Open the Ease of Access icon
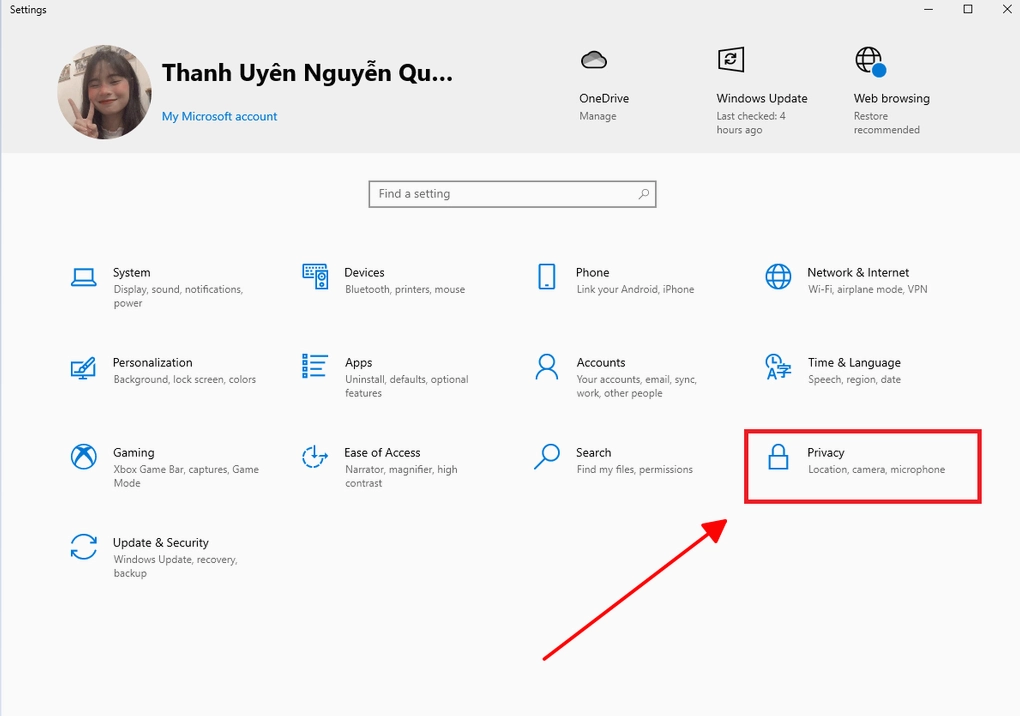The width and height of the screenshot is (1020, 716). [x=315, y=457]
